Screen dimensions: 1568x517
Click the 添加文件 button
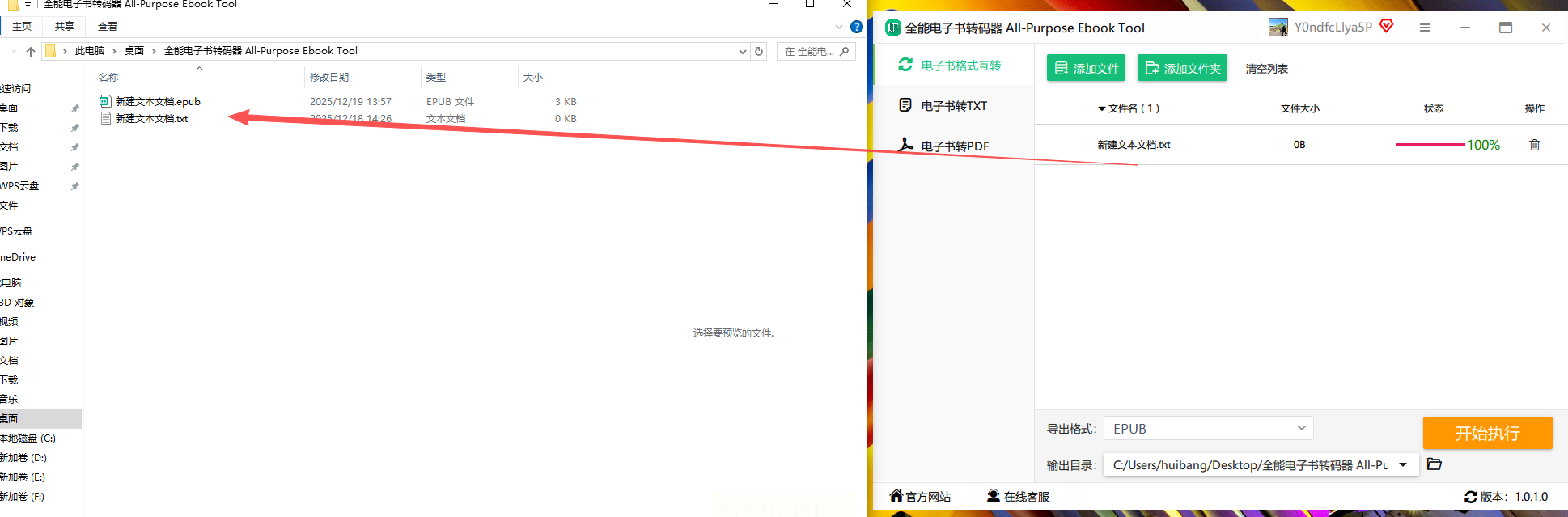[x=1087, y=68]
